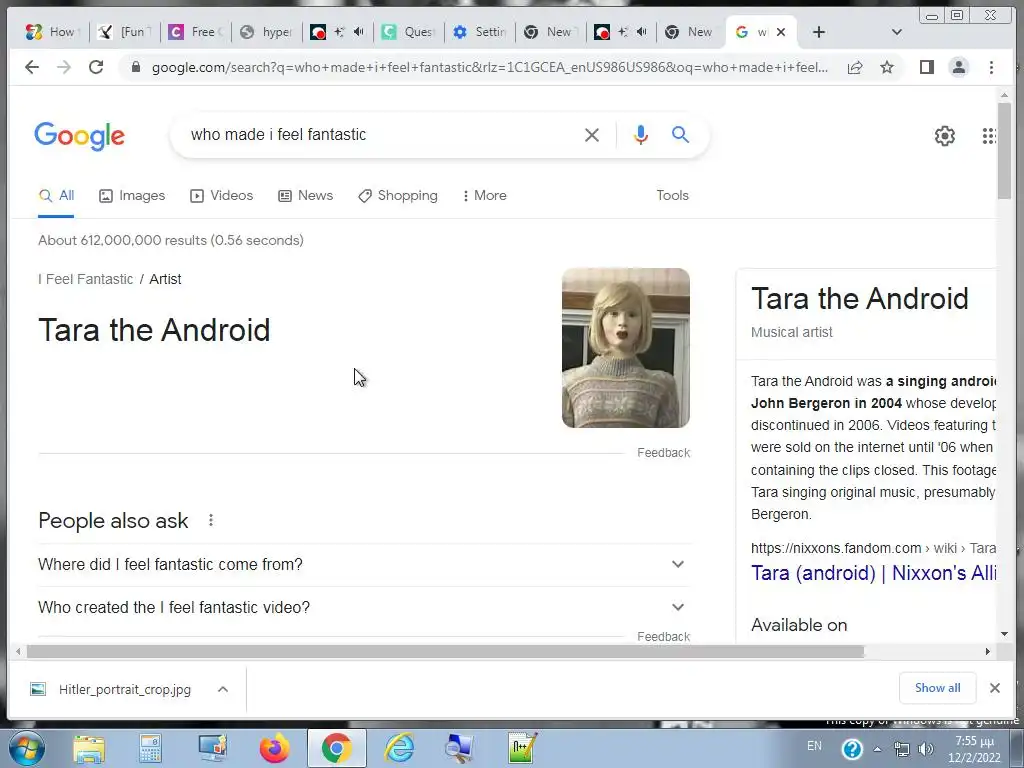Click the horizontal scroll right arrow
1024x768 pixels.
tap(987, 651)
